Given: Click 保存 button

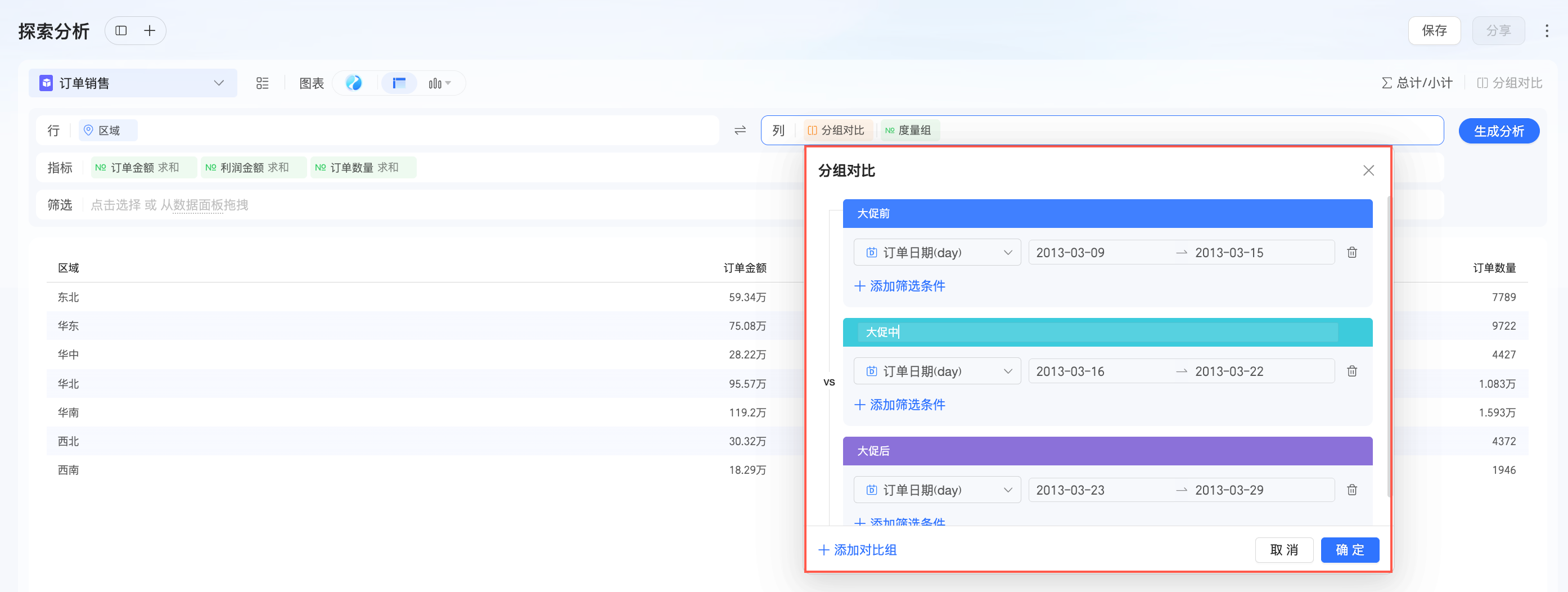Looking at the screenshot, I should point(1434,30).
